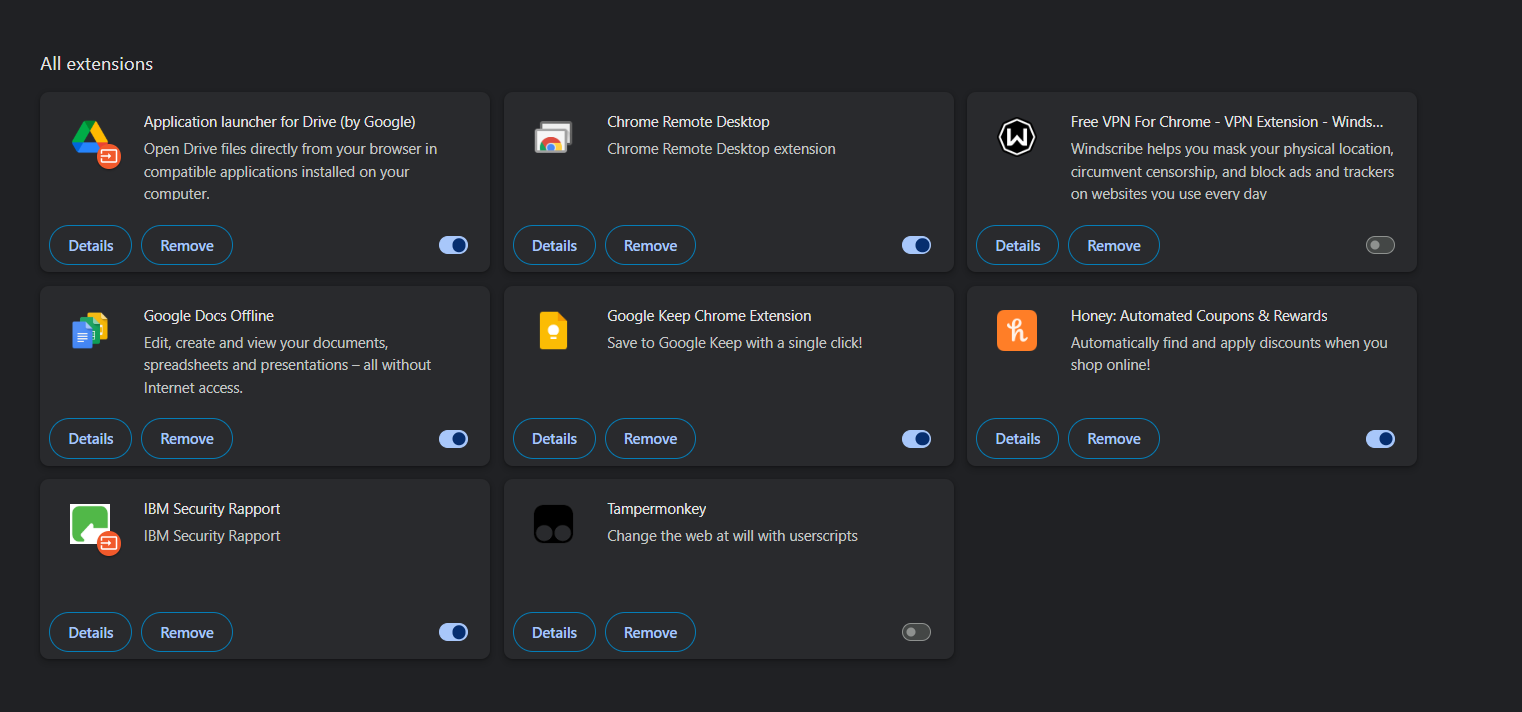The height and width of the screenshot is (712, 1522).
Task: Open Details for Chrome Remote Desktop
Action: 554,245
